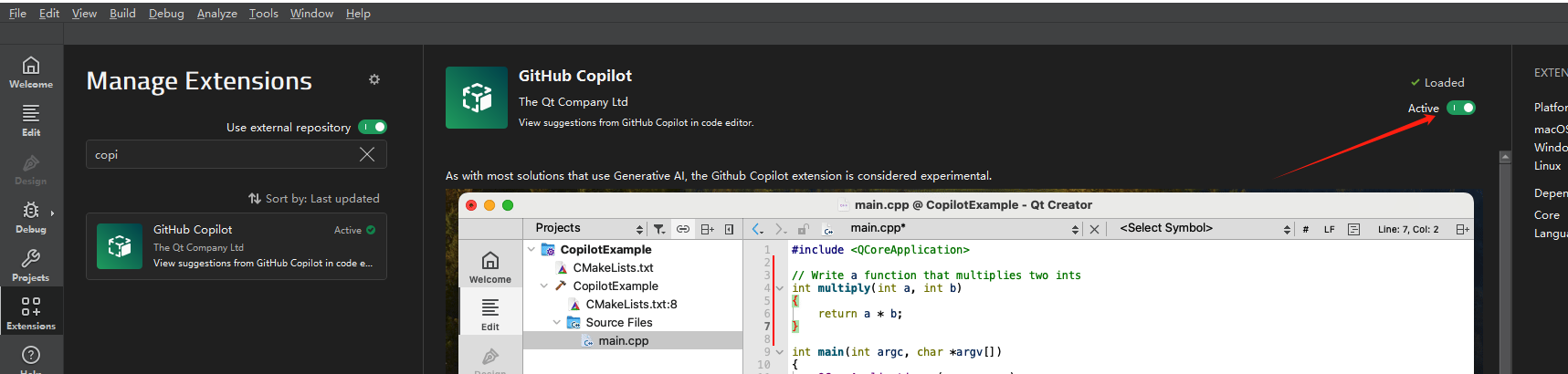Screen dimensions: 1568x374
Task: Open the Build menu
Action: coord(122,13)
